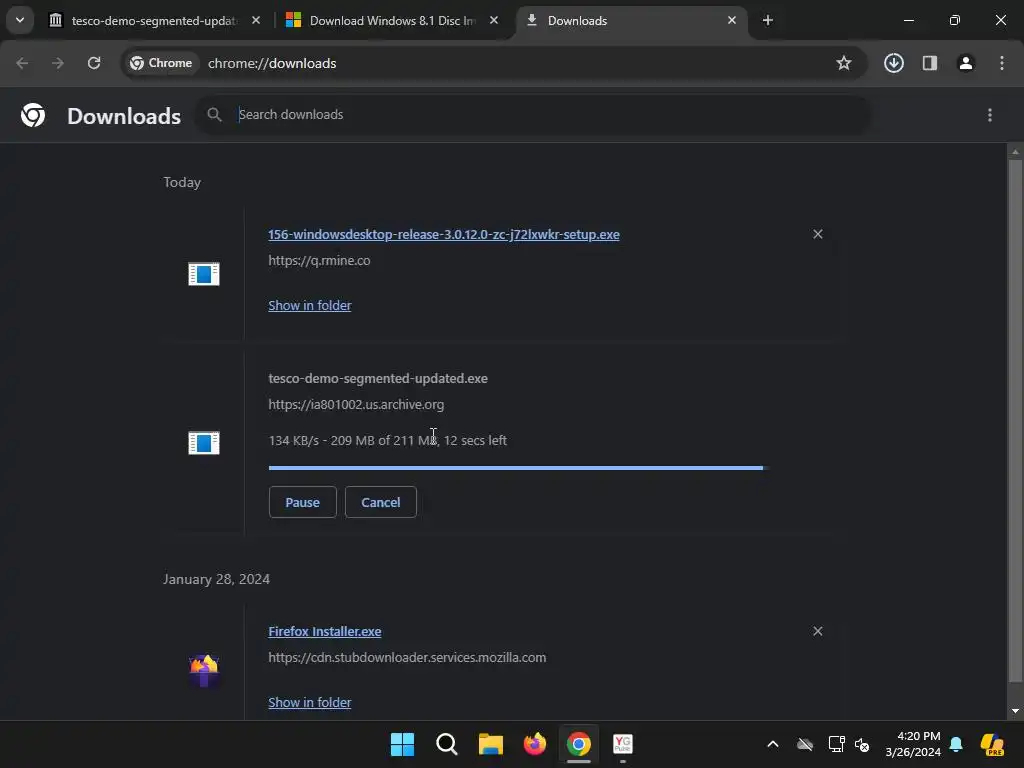Toggle the side panel icon

930,63
